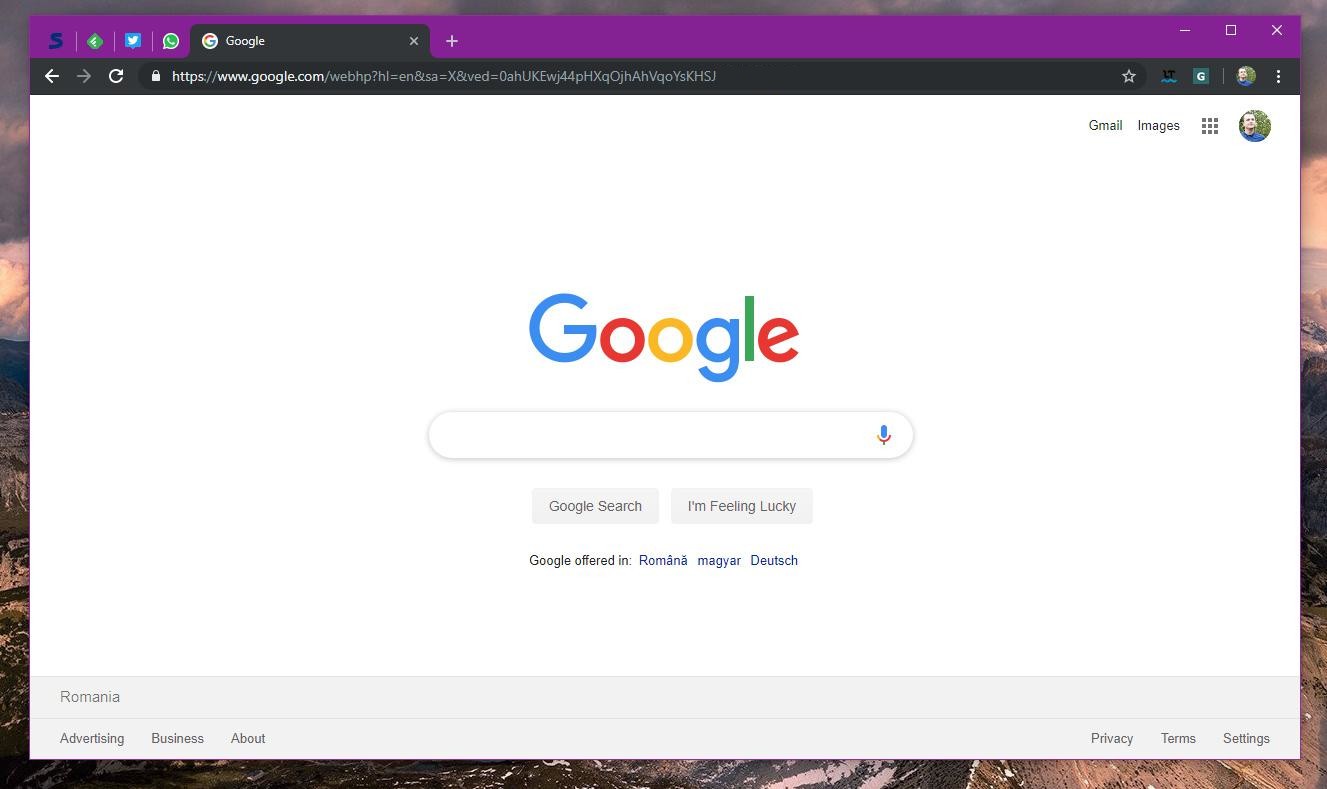The width and height of the screenshot is (1327, 789).
Task: Go back to previous page
Action: click(52, 76)
